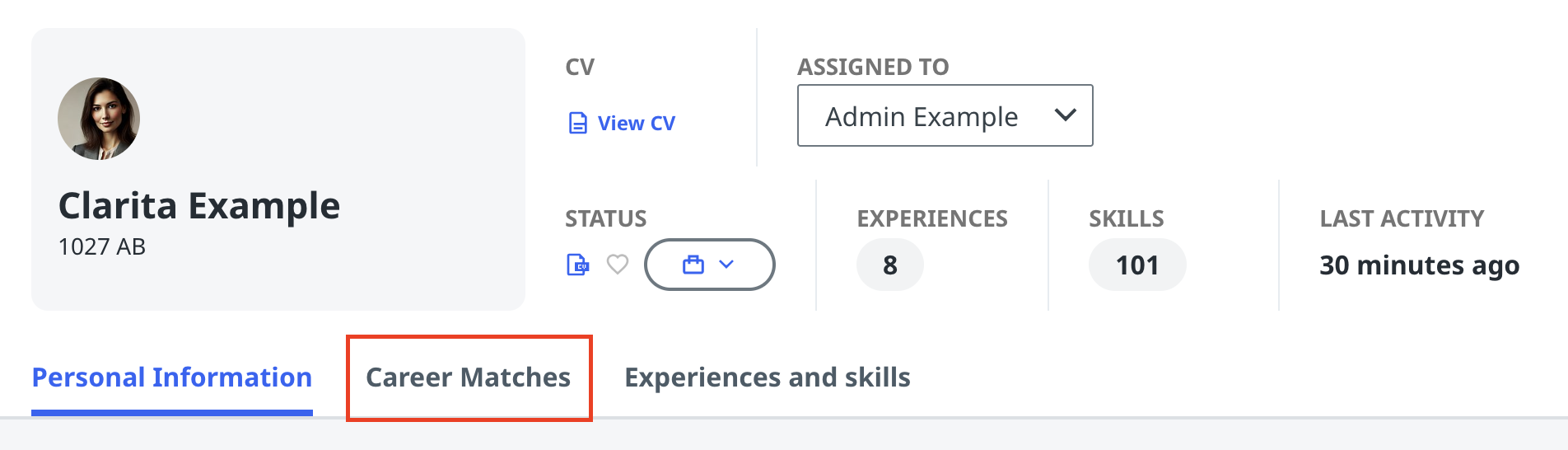This screenshot has width=1568, height=450.
Task: Open the Admin Example assignee dropdown
Action: point(944,116)
